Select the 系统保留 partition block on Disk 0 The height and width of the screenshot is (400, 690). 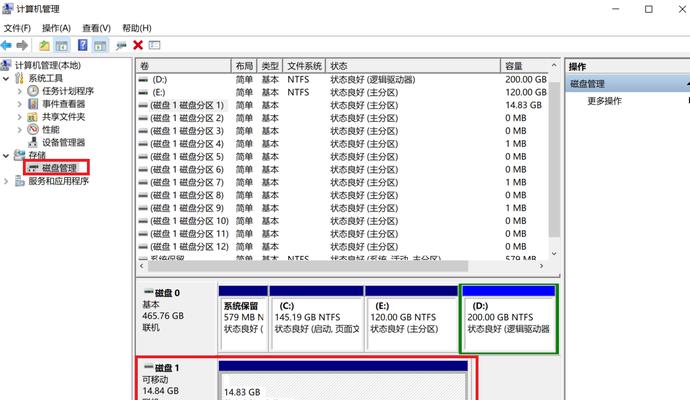pyautogui.click(x=243, y=319)
